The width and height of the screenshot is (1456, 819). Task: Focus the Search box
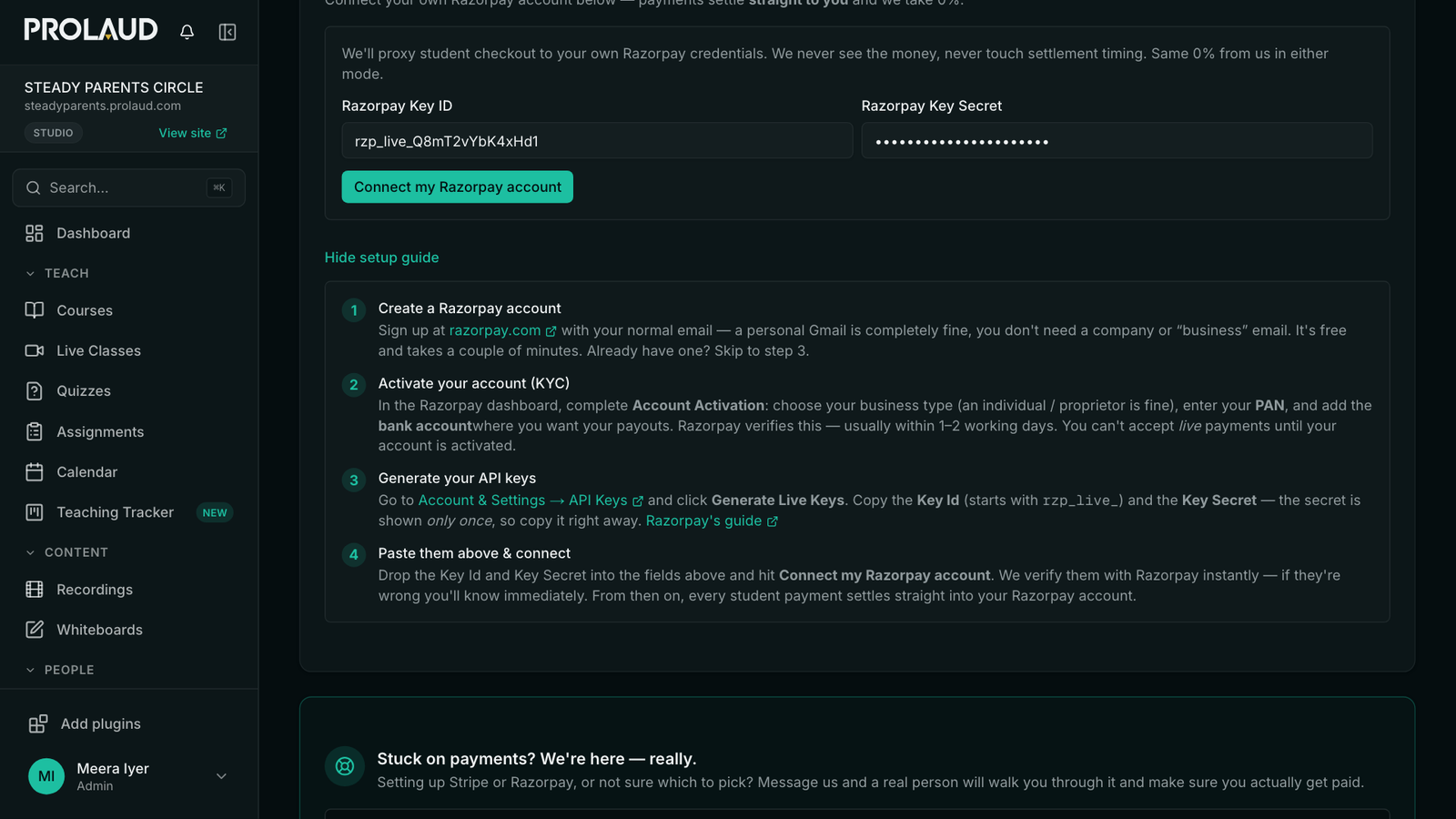pyautogui.click(x=129, y=187)
